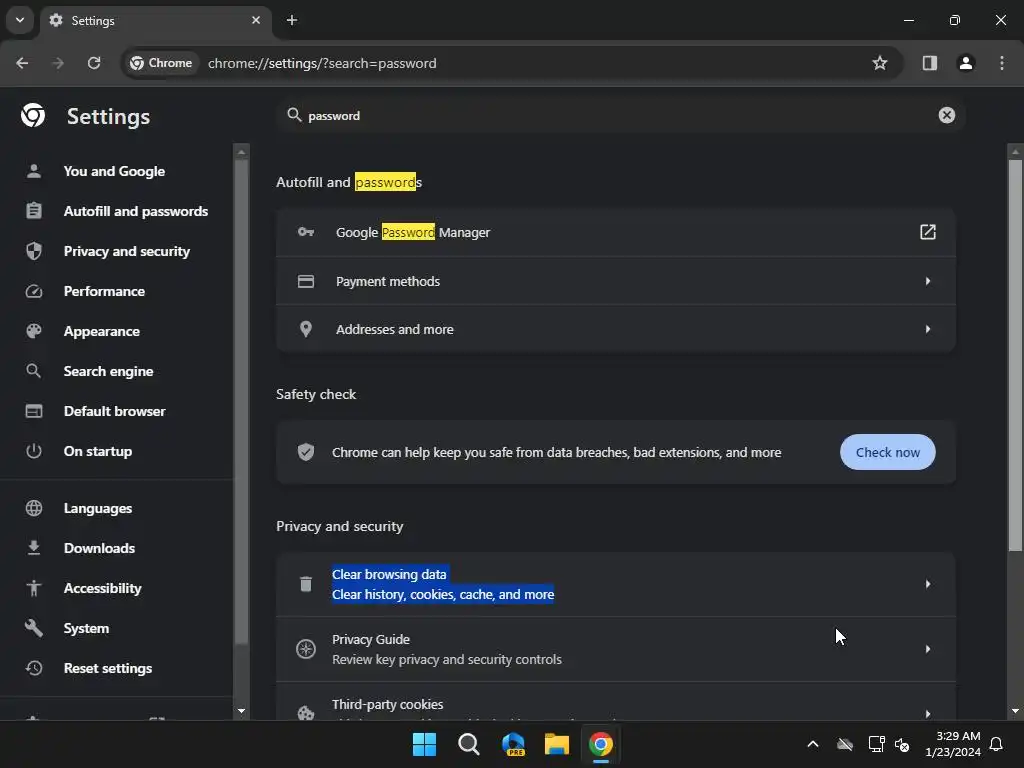This screenshot has width=1024, height=768.
Task: Open Privacy Guide with its arrow
Action: (x=927, y=649)
